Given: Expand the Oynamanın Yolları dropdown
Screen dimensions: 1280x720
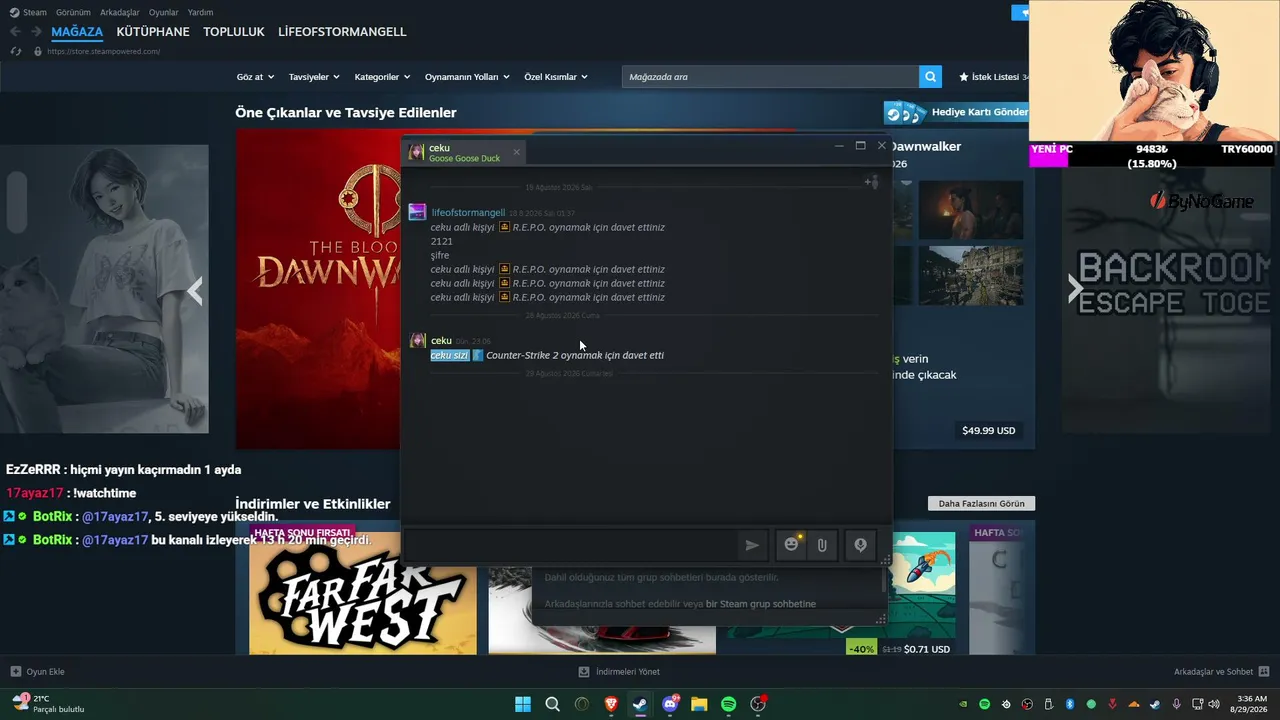Looking at the screenshot, I should (467, 77).
